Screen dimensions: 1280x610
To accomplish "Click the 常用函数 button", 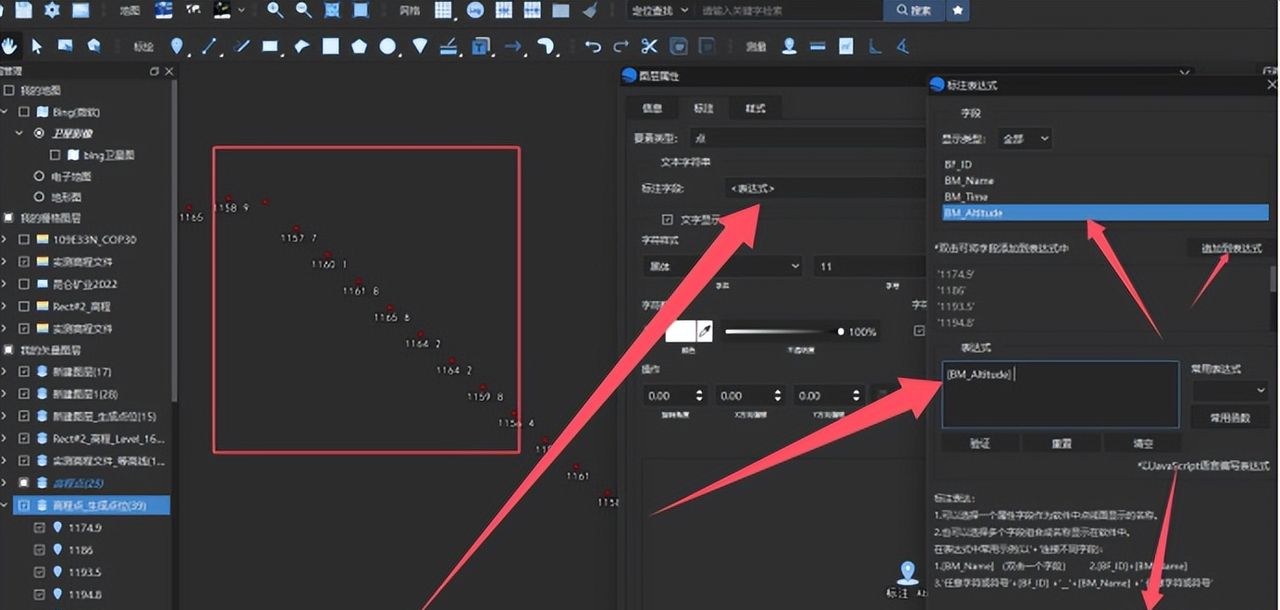I will [1230, 417].
